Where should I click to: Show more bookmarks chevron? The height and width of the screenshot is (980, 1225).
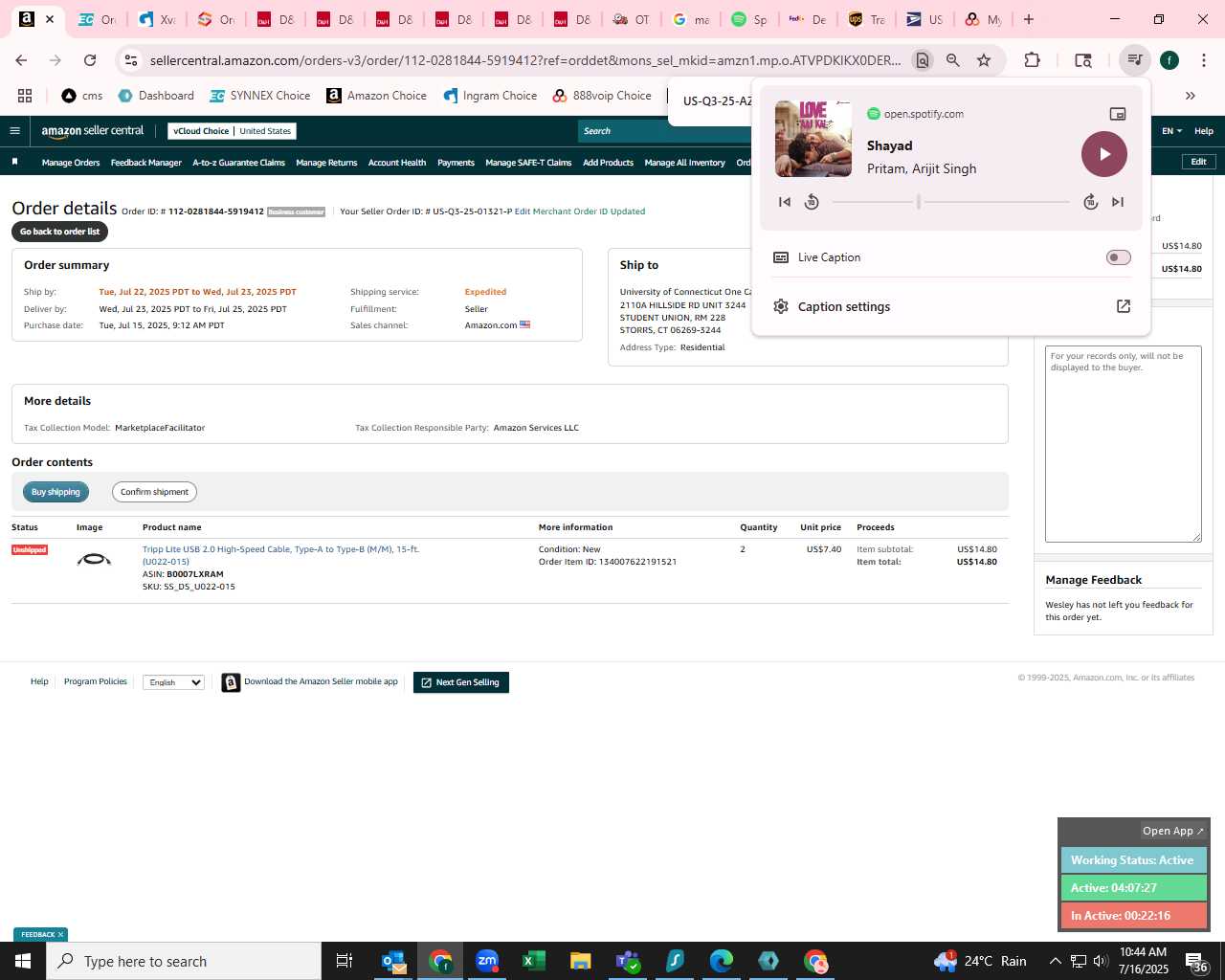1191,96
